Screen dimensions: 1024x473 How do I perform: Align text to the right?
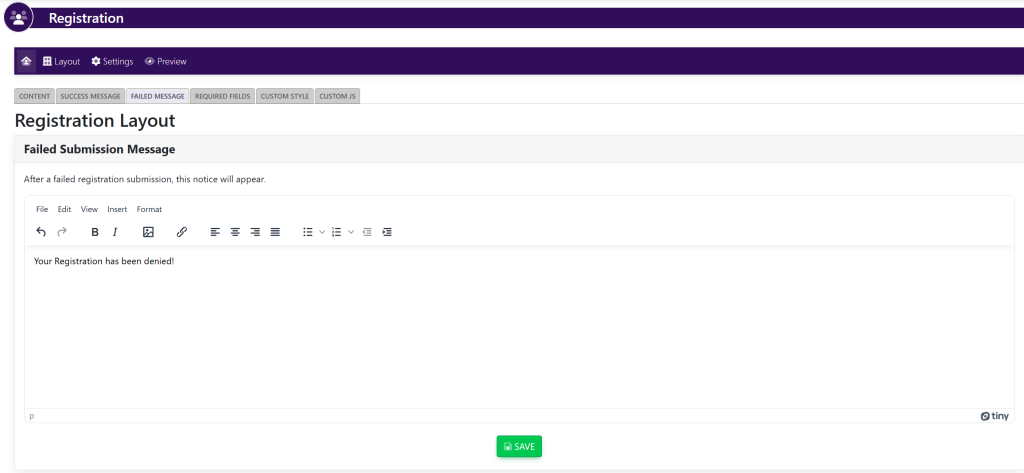tap(255, 232)
